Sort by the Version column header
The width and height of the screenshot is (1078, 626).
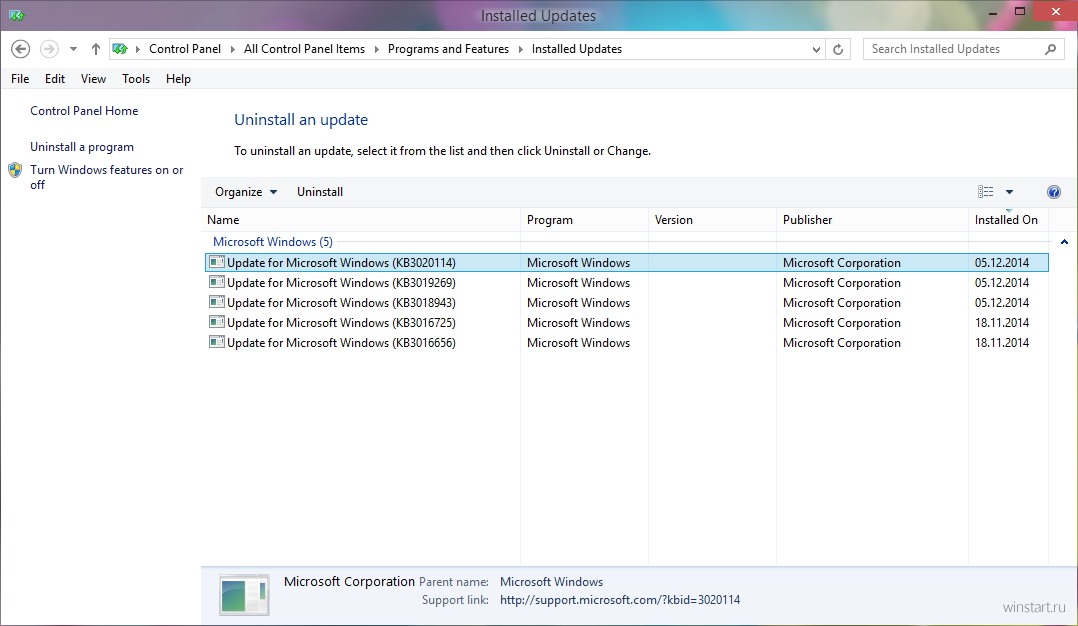[712, 220]
